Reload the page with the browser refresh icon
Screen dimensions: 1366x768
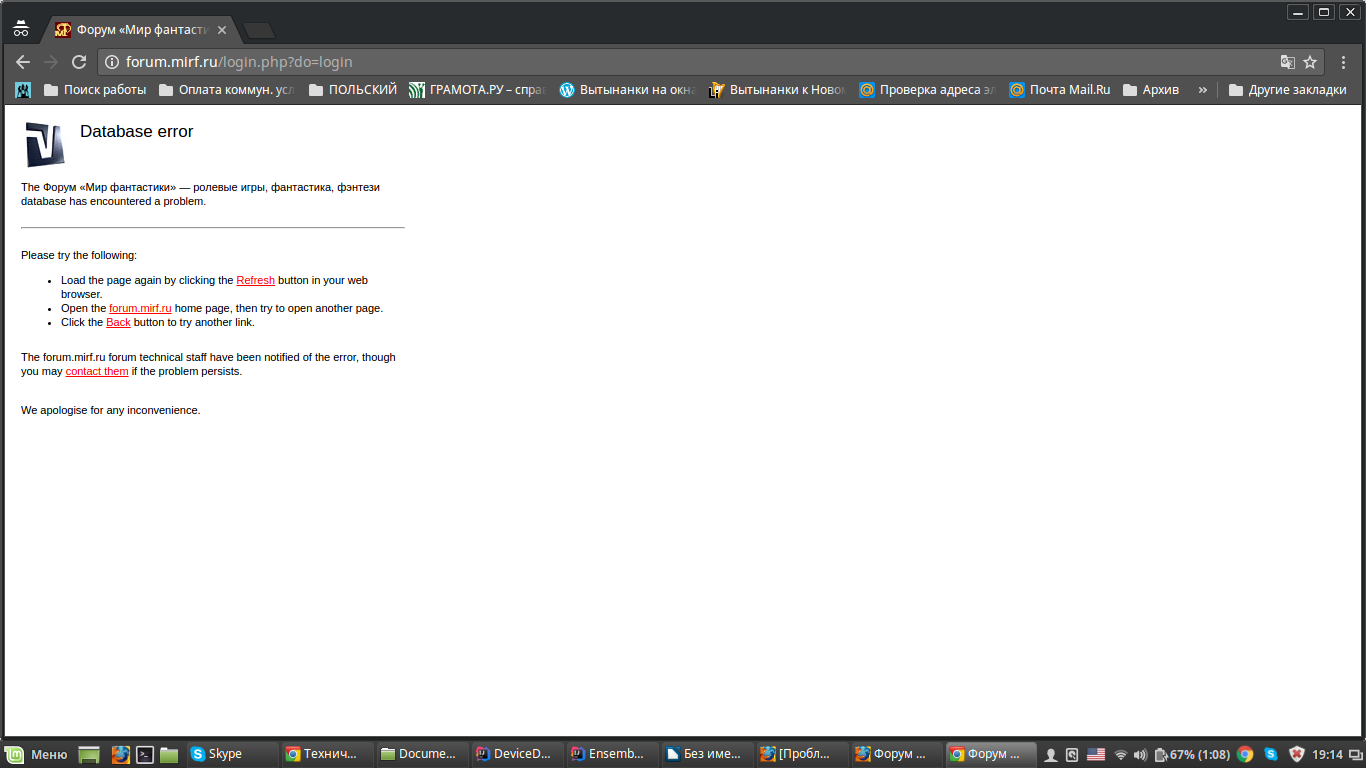79,62
